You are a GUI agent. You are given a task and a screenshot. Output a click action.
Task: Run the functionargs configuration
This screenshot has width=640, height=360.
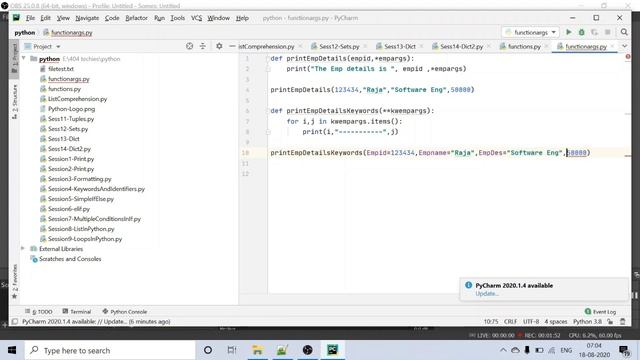pyautogui.click(x=568, y=32)
